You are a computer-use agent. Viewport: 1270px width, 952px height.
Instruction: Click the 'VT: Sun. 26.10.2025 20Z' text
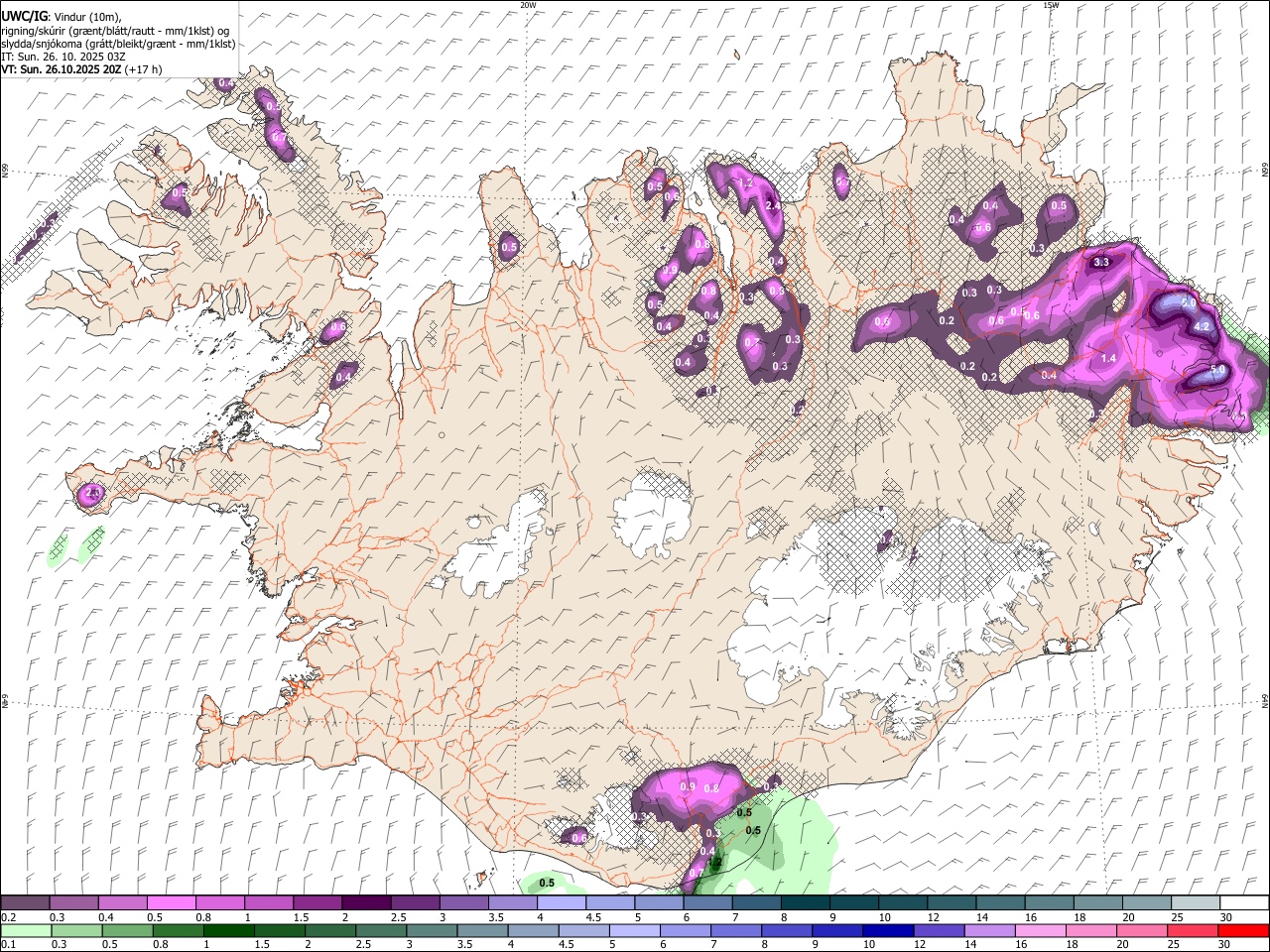[x=62, y=69]
